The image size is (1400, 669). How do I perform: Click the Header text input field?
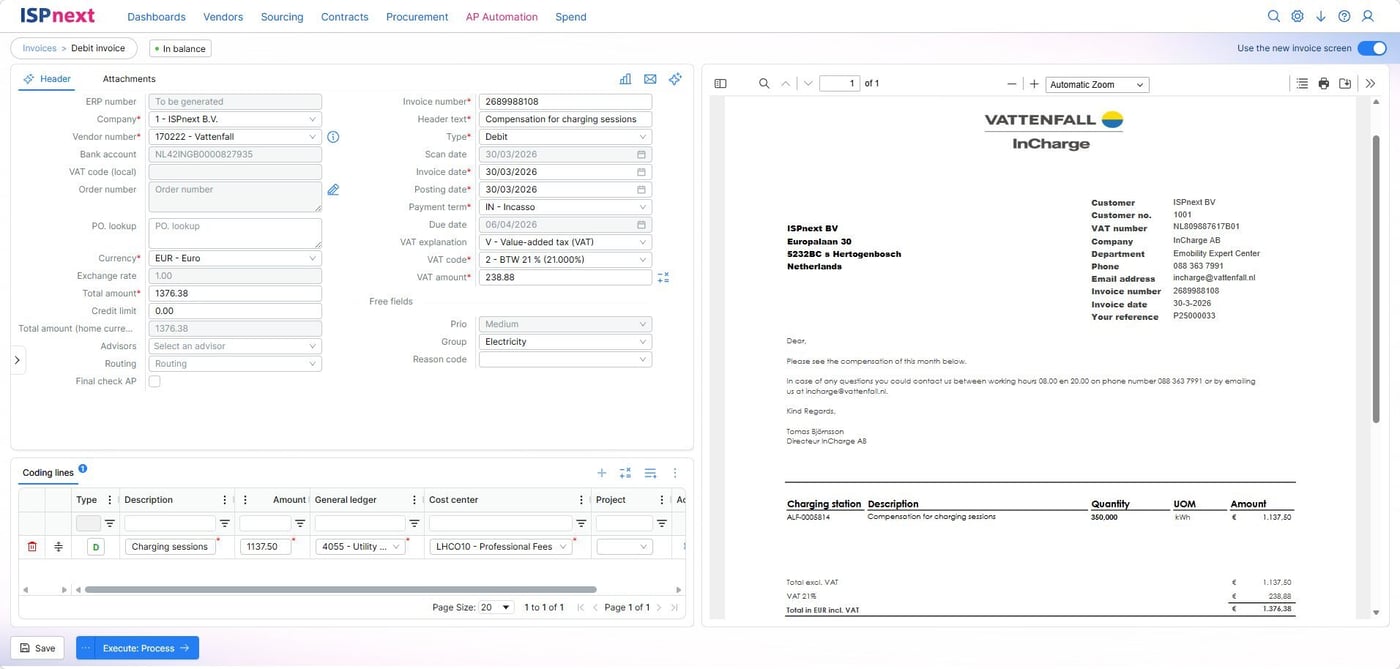pos(565,119)
